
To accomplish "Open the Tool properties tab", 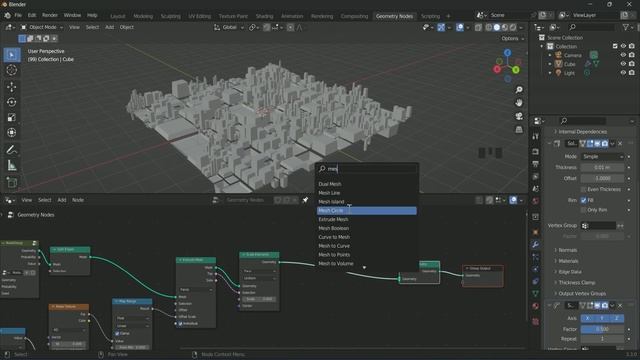I will click(535, 136).
